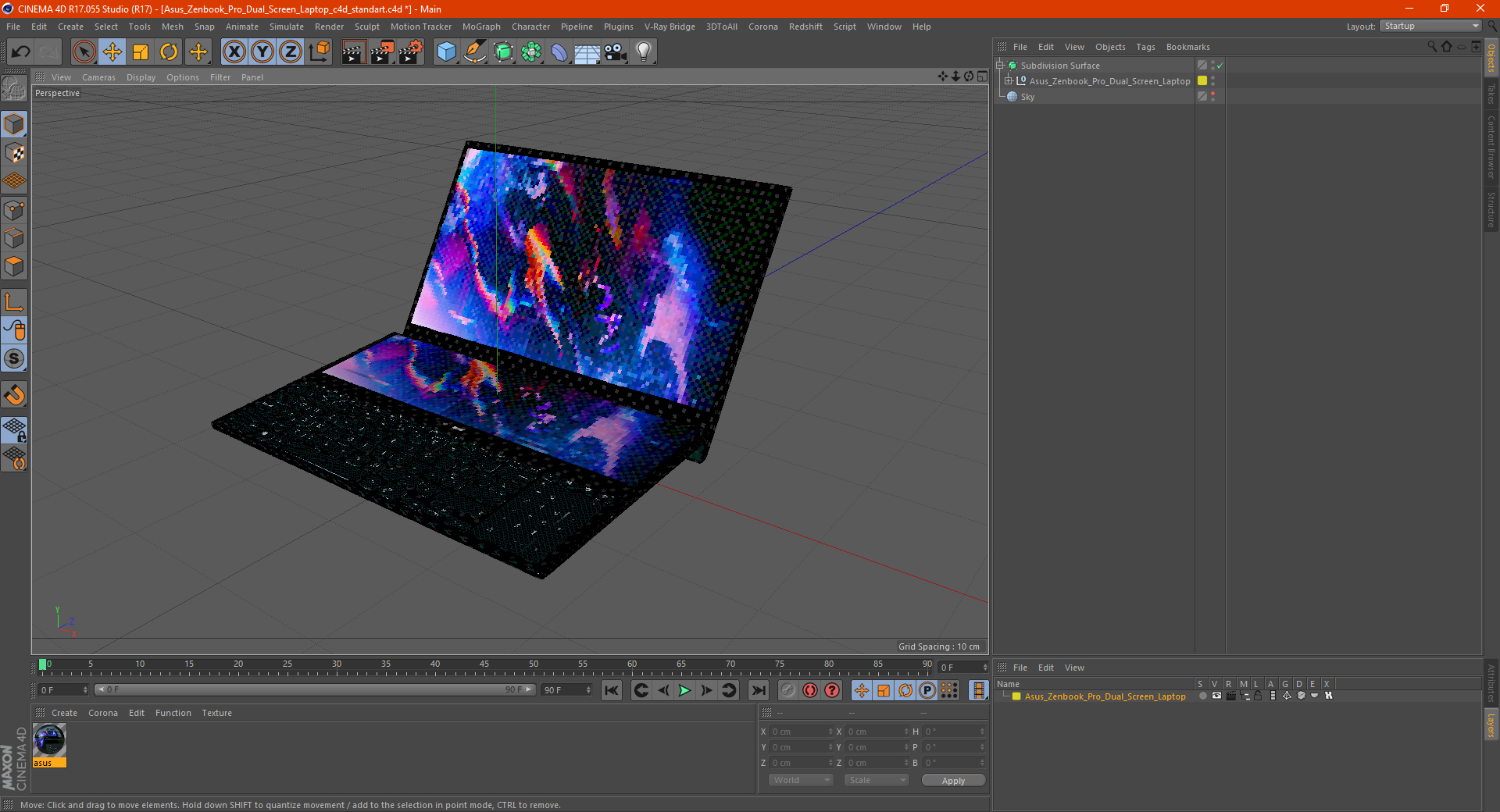This screenshot has width=1500, height=812.
Task: Toggle autokeying record button
Action: click(810, 690)
